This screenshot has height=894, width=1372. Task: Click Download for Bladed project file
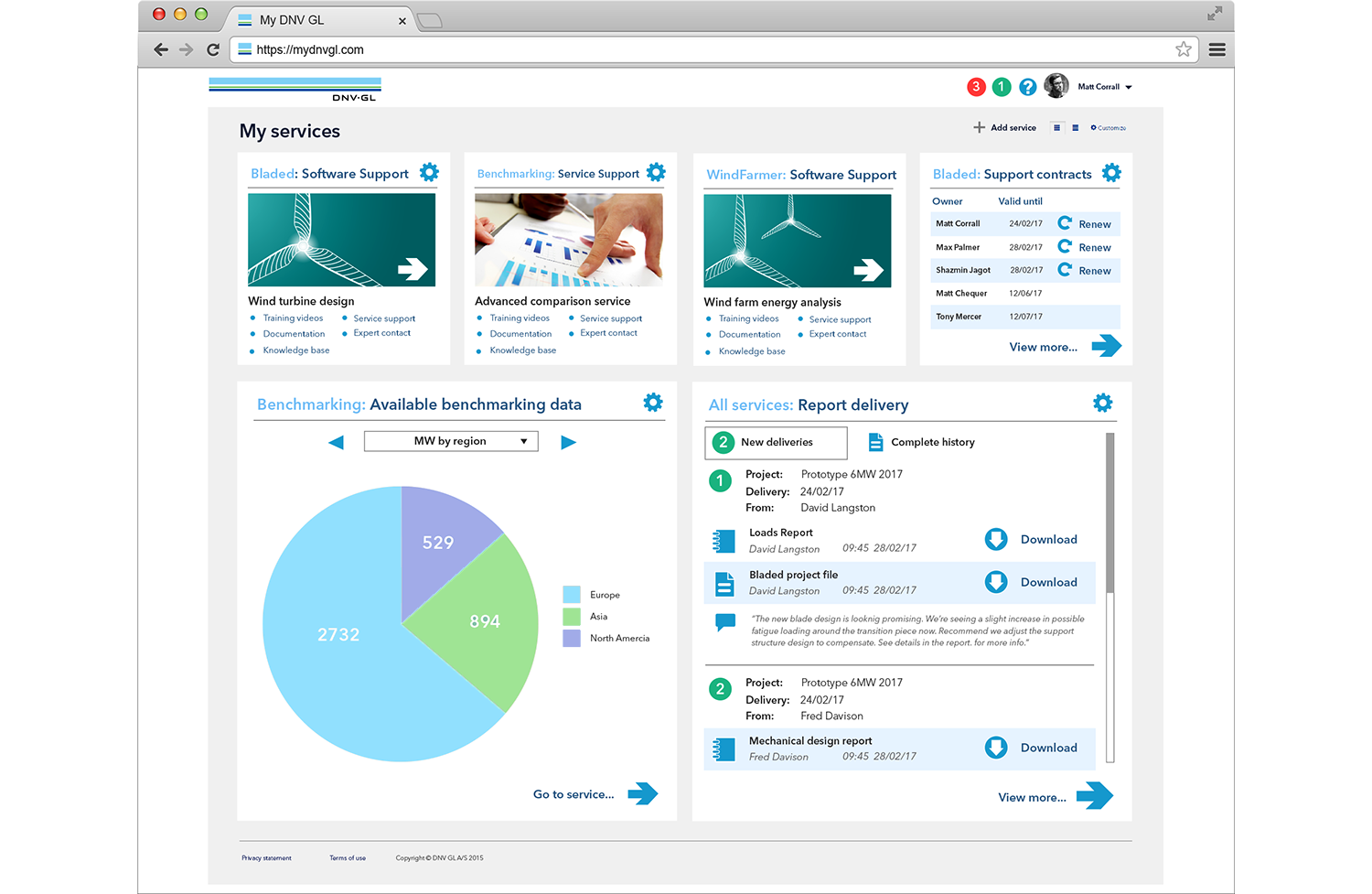pyautogui.click(x=1048, y=582)
